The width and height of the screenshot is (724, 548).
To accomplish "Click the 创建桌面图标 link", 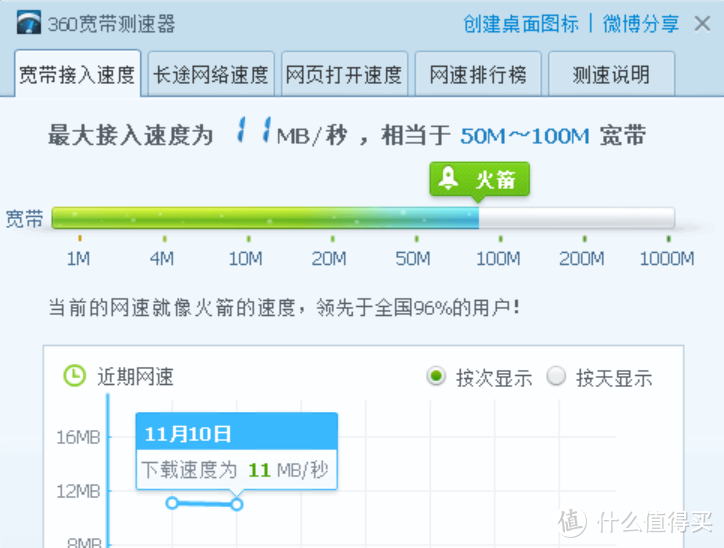I will pos(522,23).
